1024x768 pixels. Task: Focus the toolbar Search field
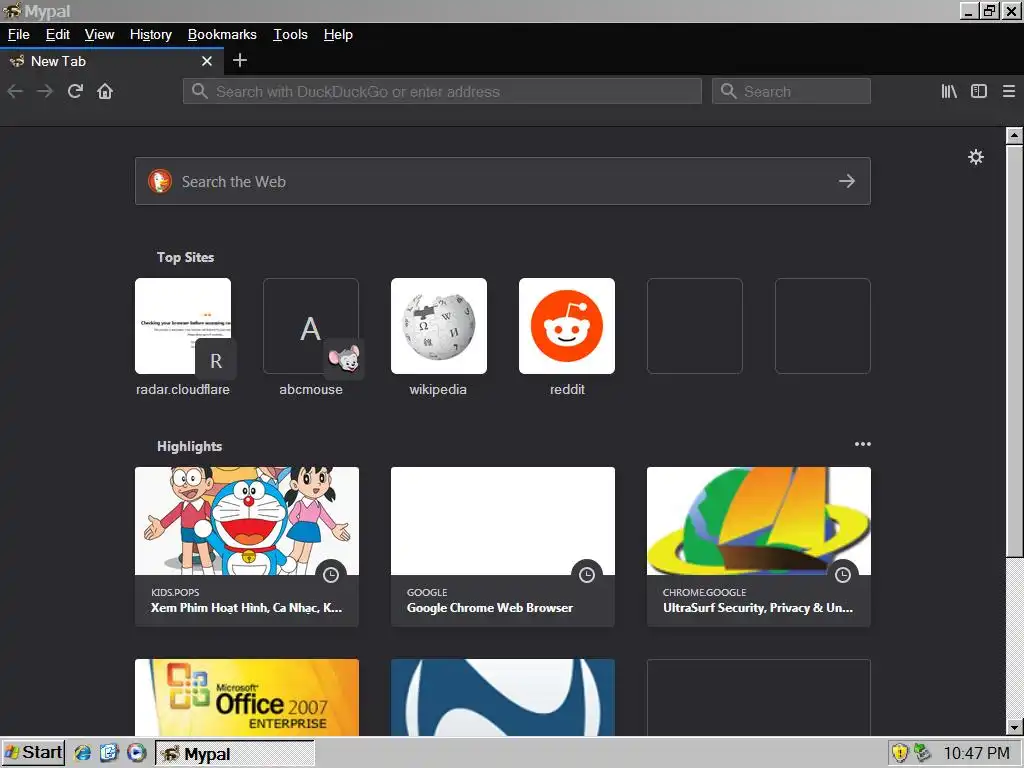[791, 91]
